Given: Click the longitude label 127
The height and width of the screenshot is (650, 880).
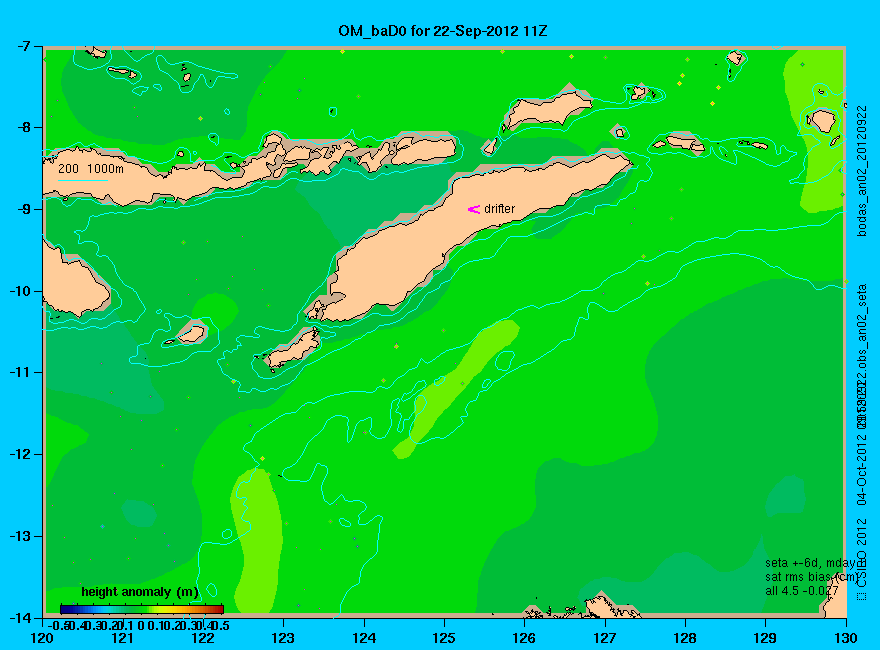Looking at the screenshot, I should (605, 638).
